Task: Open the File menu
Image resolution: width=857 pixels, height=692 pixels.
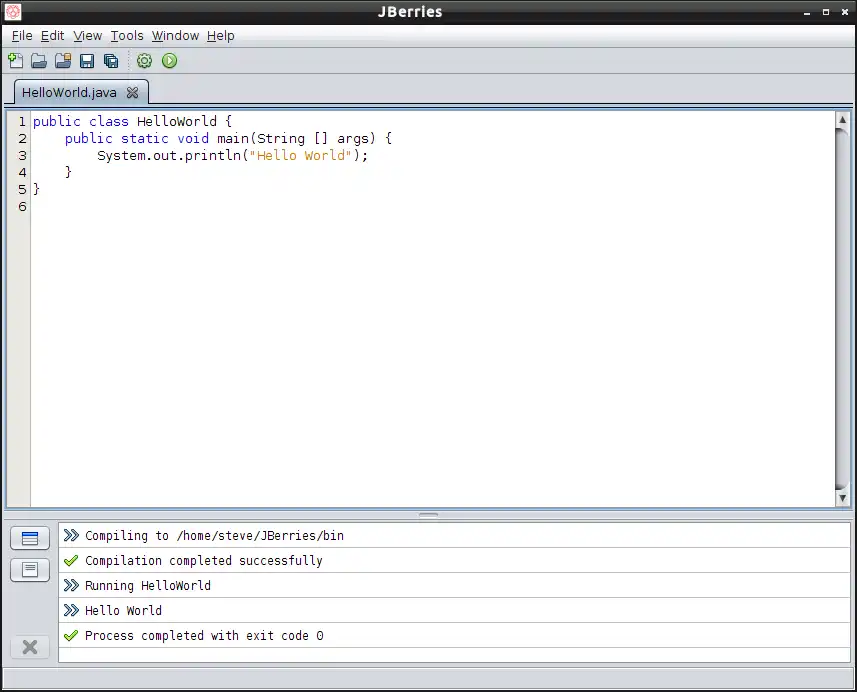Action: tap(22, 36)
